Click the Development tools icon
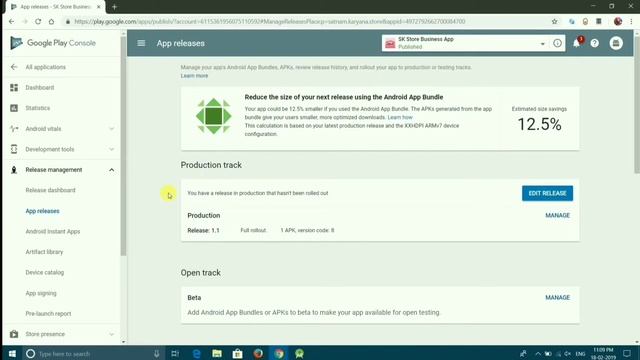This screenshot has height=360, width=640. click(x=14, y=149)
